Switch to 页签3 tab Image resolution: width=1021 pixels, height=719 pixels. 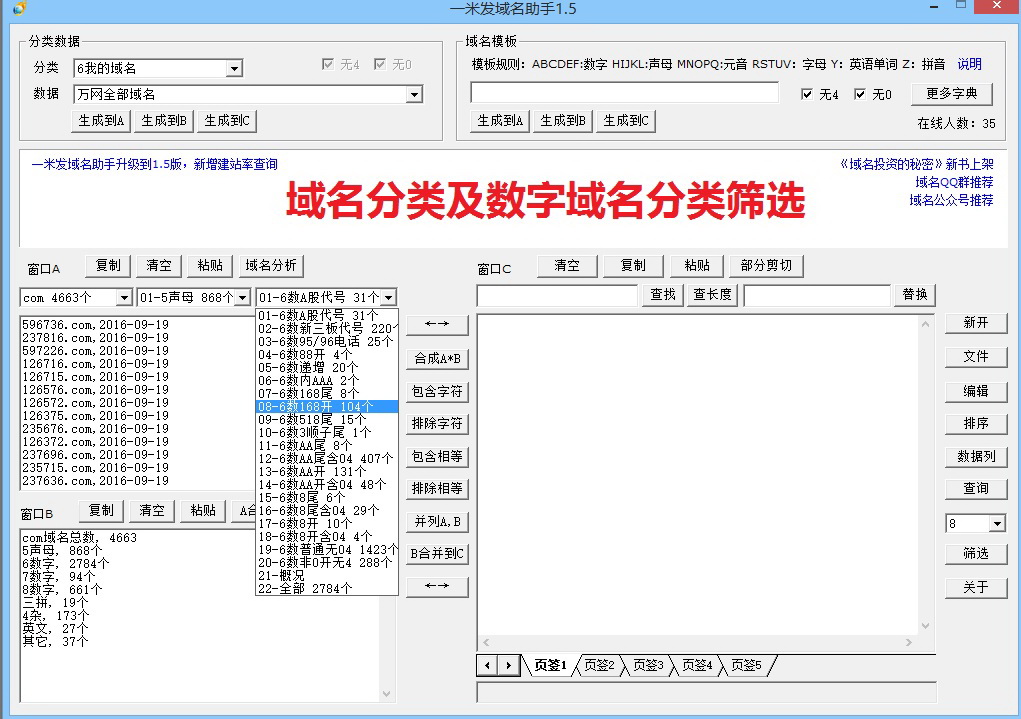648,665
